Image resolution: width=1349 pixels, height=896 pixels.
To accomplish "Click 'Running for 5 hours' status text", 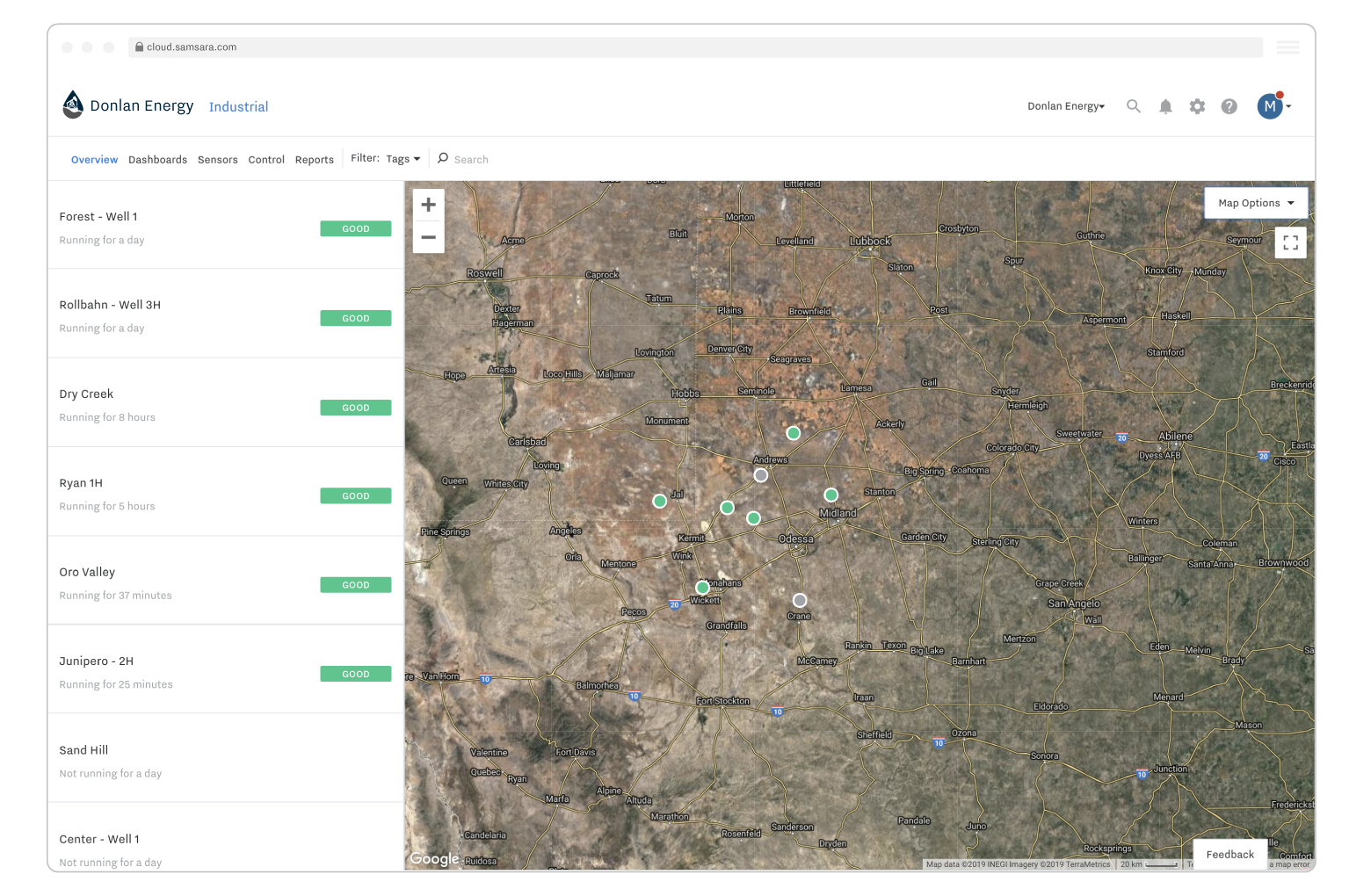I will click(x=107, y=506).
